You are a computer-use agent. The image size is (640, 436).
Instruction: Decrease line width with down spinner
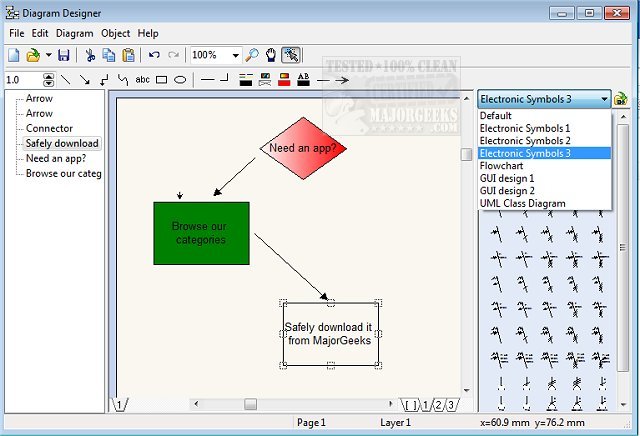pos(49,83)
